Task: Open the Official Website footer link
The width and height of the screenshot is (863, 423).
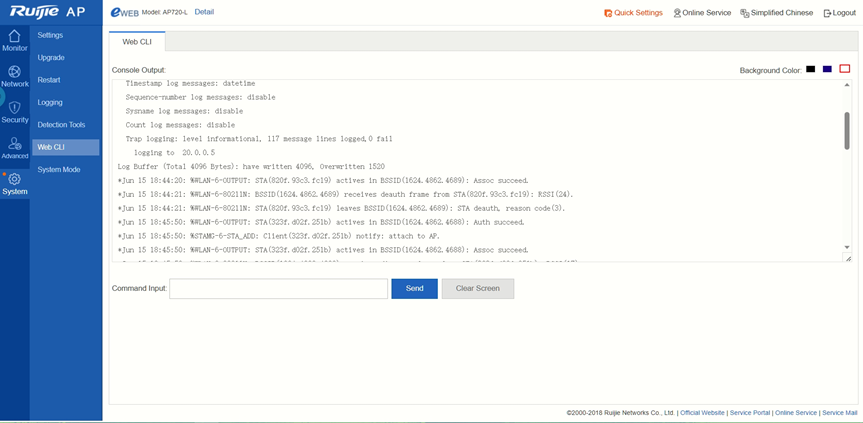Action: tap(702, 412)
